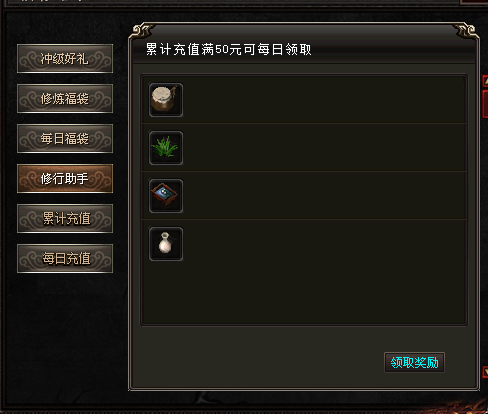Claim rewards with the 领取奖励 button
This screenshot has width=488, height=414.
tap(414, 362)
